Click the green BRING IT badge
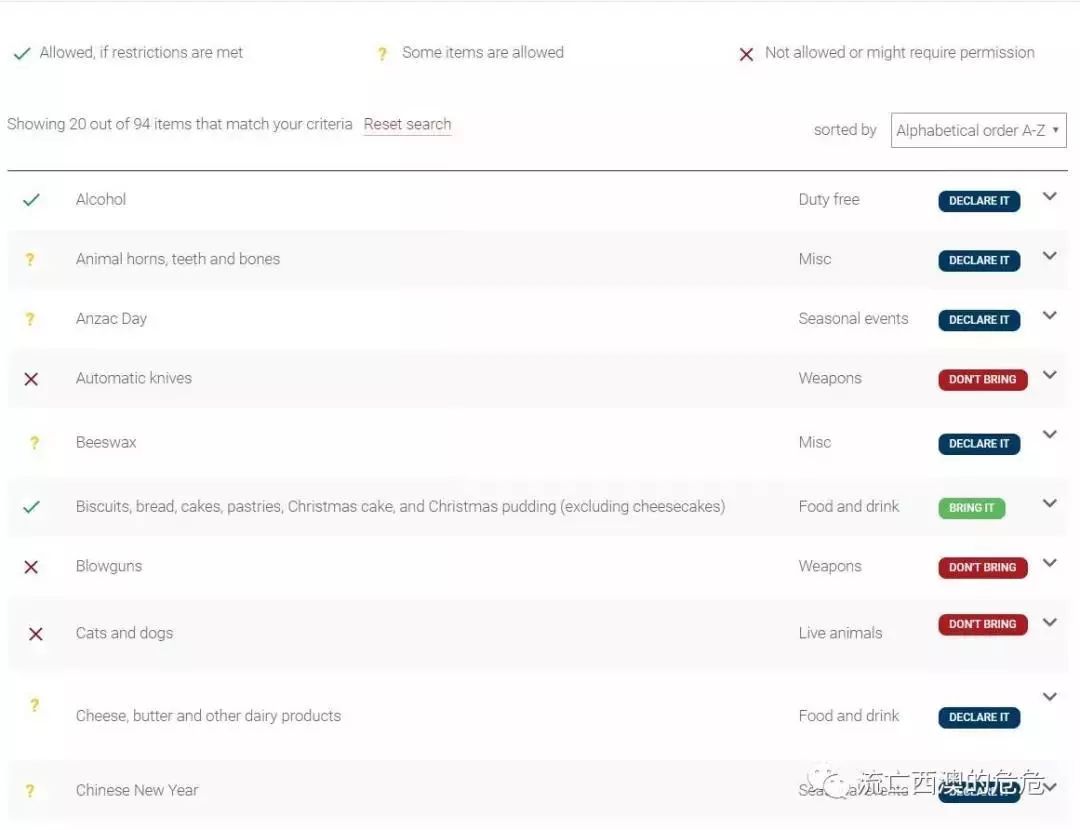 click(971, 508)
